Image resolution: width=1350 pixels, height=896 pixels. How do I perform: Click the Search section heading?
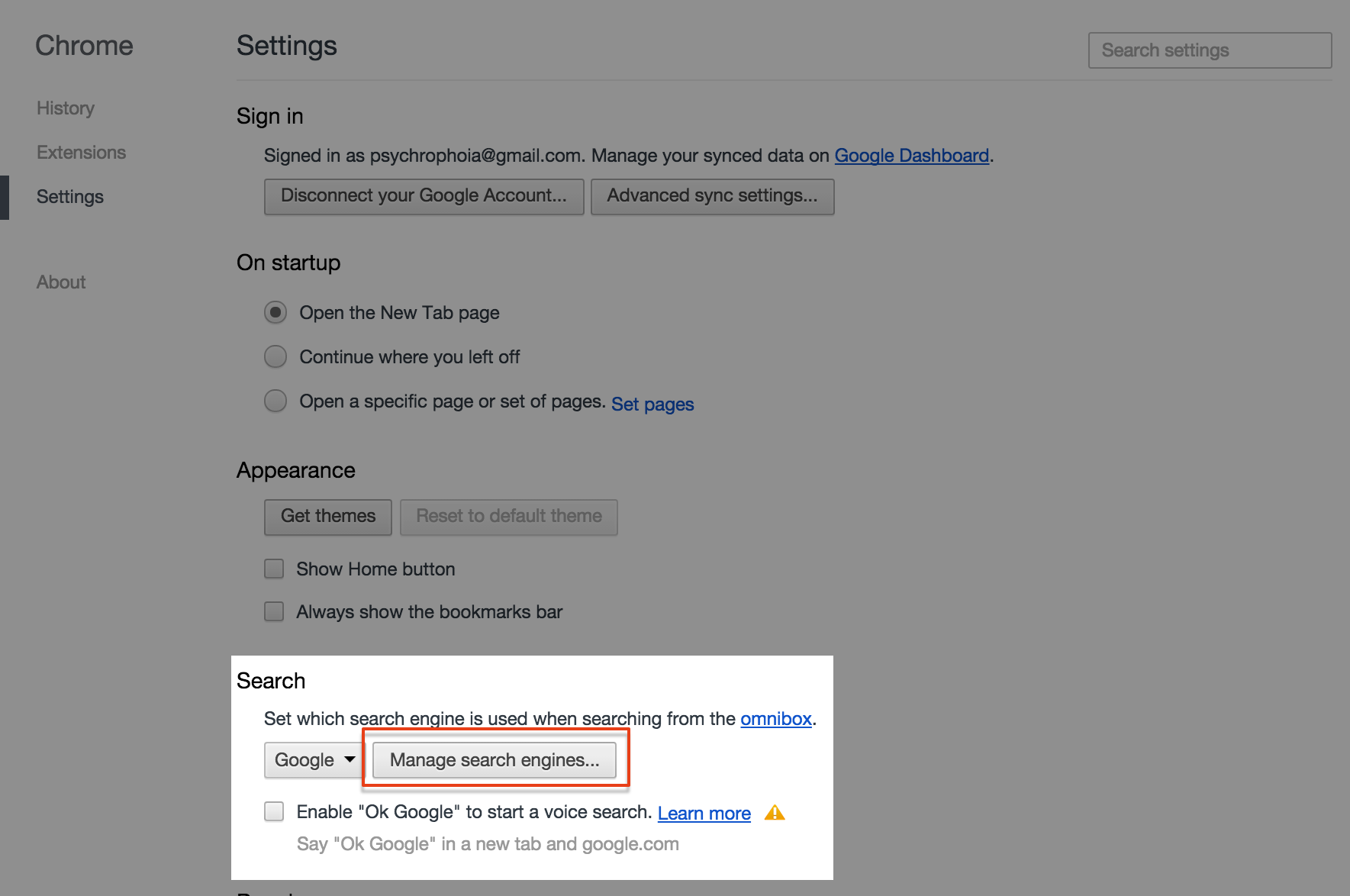(271, 681)
